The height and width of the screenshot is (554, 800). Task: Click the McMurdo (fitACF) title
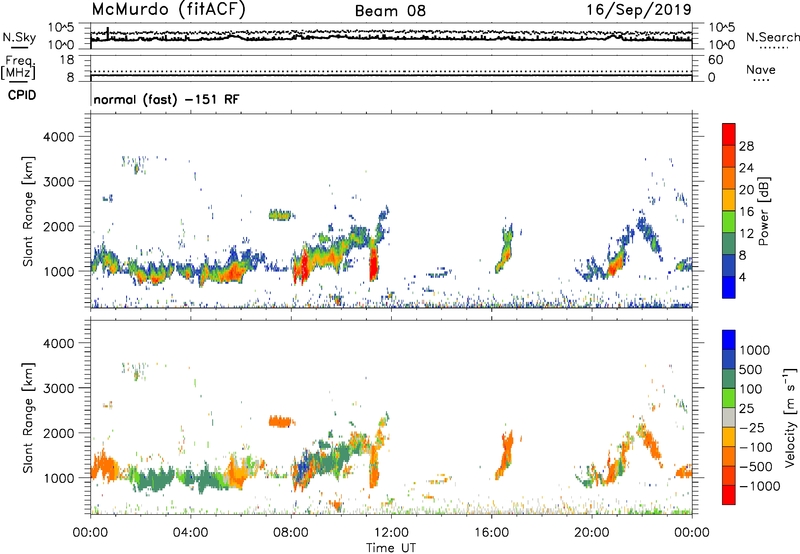pyautogui.click(x=168, y=10)
